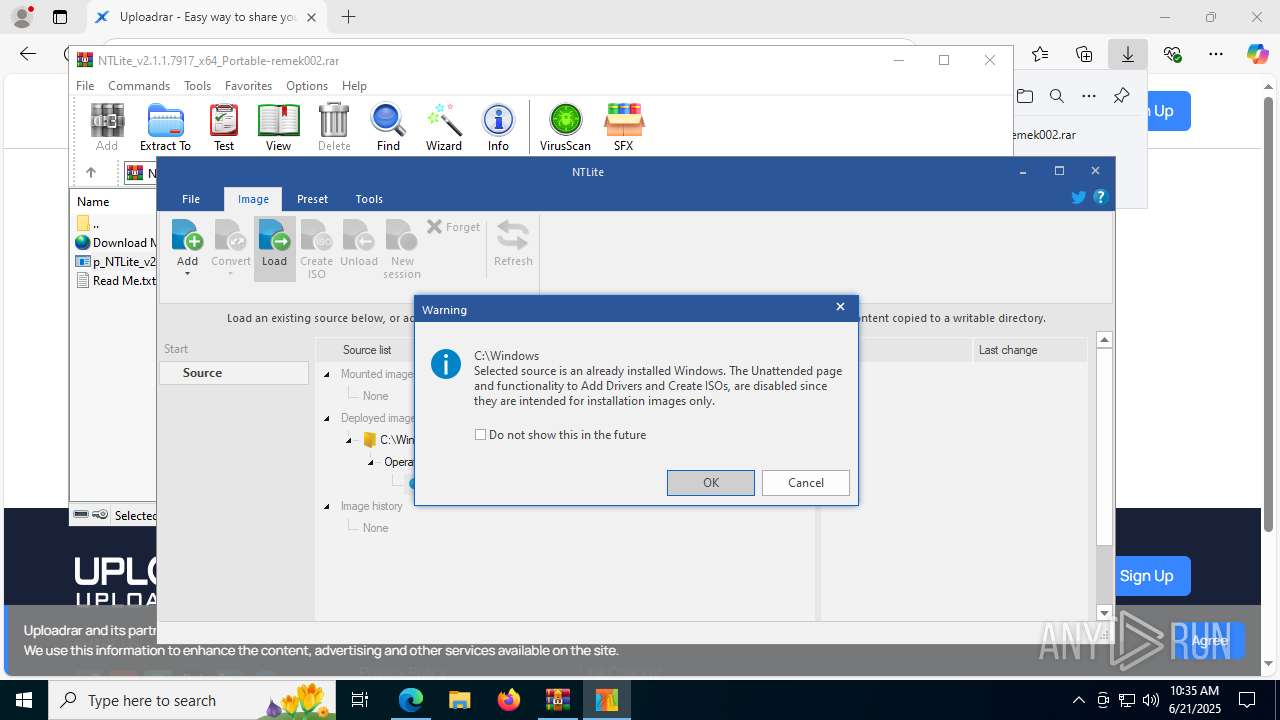Collapse Deployed images tree group
This screenshot has height=720, width=1280.
pos(327,418)
